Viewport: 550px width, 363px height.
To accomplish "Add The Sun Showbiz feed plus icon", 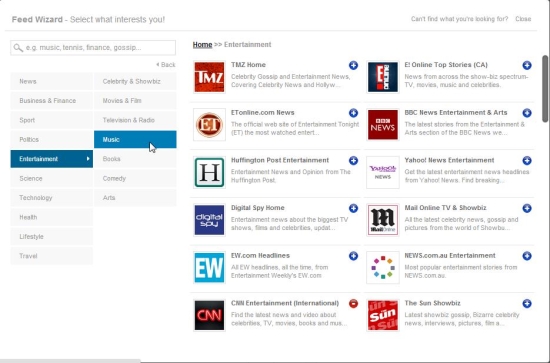I will [x=527, y=304].
